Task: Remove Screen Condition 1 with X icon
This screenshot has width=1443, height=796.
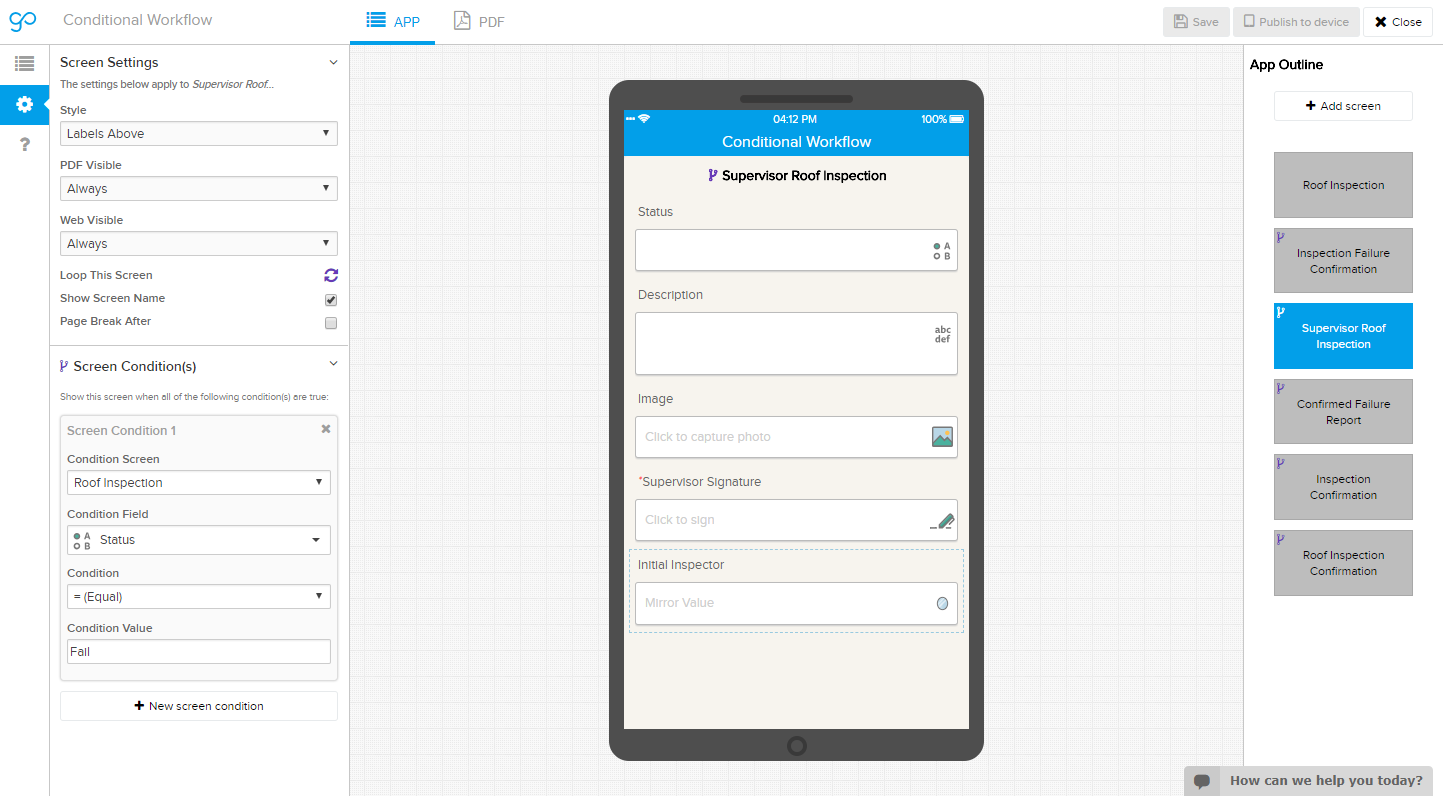Action: [x=325, y=429]
